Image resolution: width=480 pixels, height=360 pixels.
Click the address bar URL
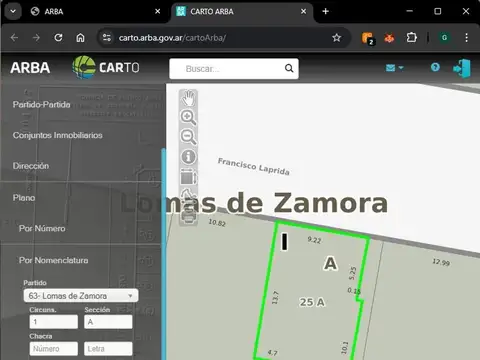172,38
